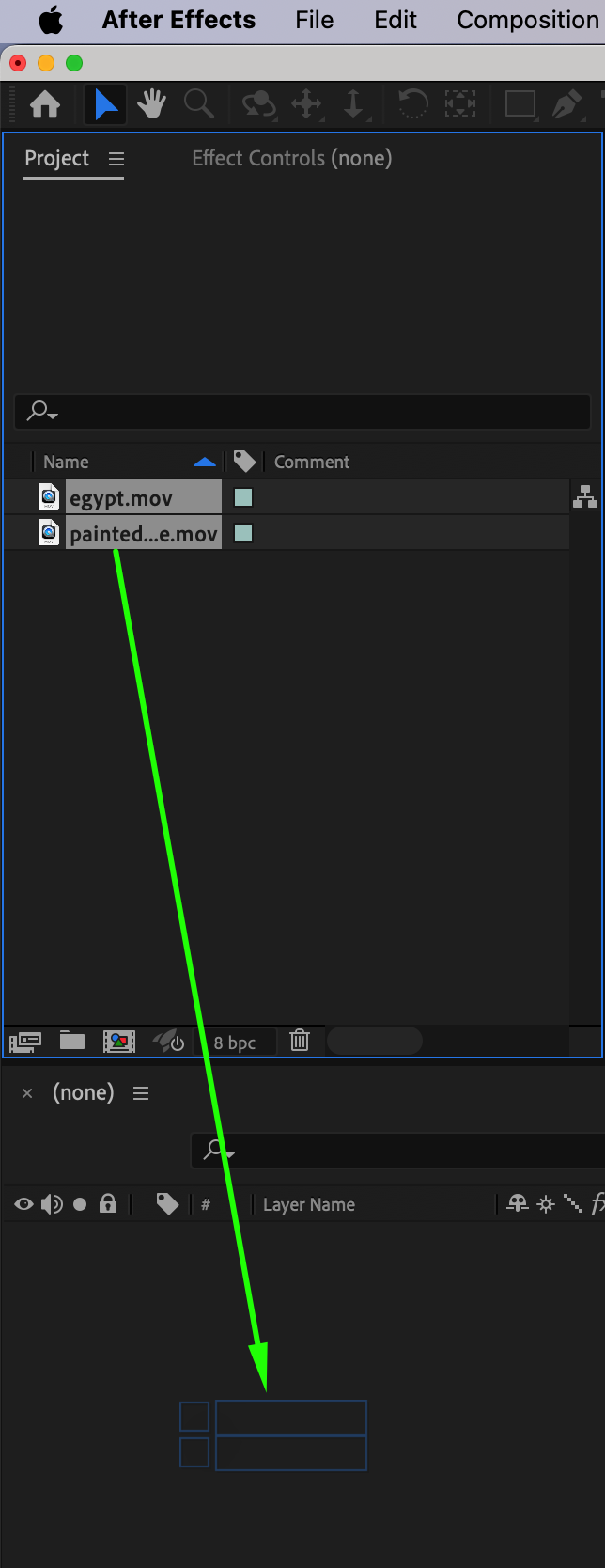Delete selected items with trash icon
Screen dimensions: 605x1568
(300, 1040)
